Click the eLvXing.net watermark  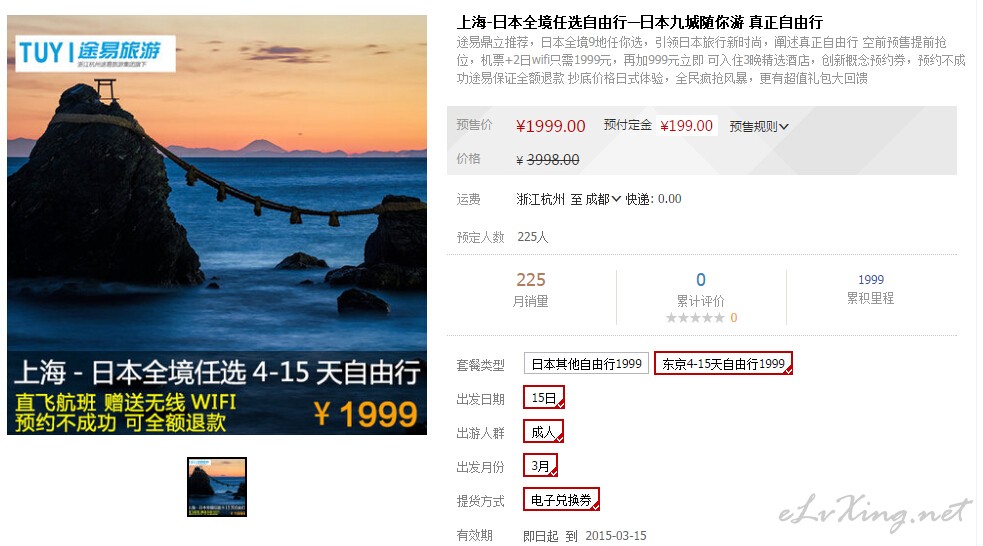pos(873,513)
